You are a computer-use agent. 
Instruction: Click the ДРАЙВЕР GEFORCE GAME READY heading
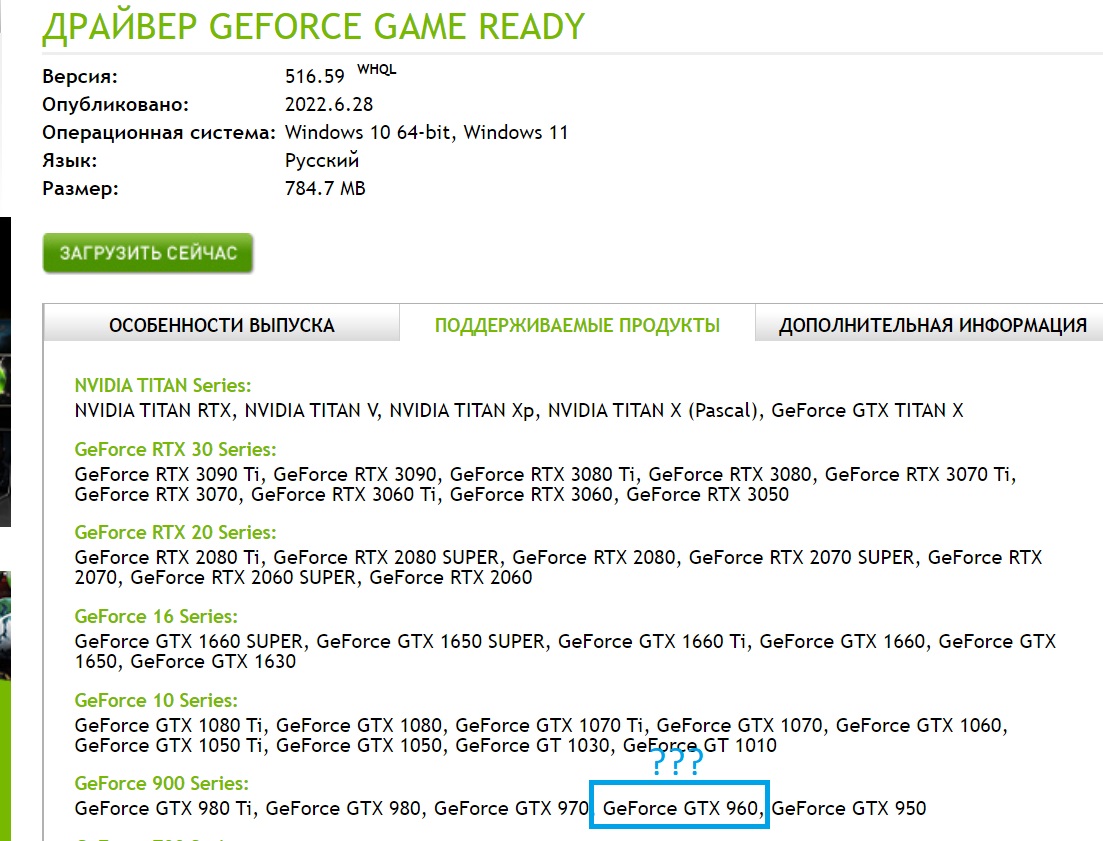click(x=314, y=27)
